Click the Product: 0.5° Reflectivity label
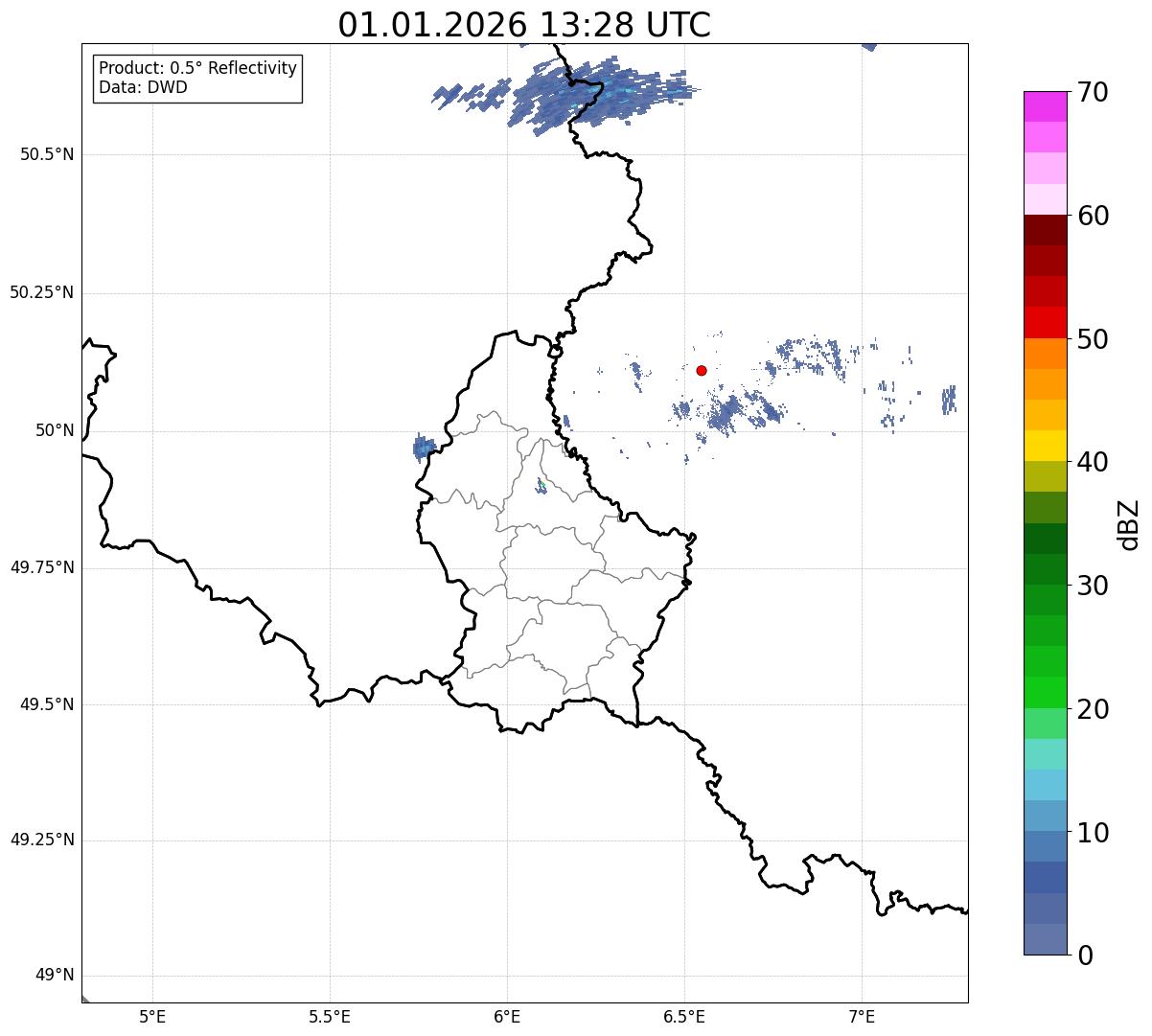 coord(197,69)
